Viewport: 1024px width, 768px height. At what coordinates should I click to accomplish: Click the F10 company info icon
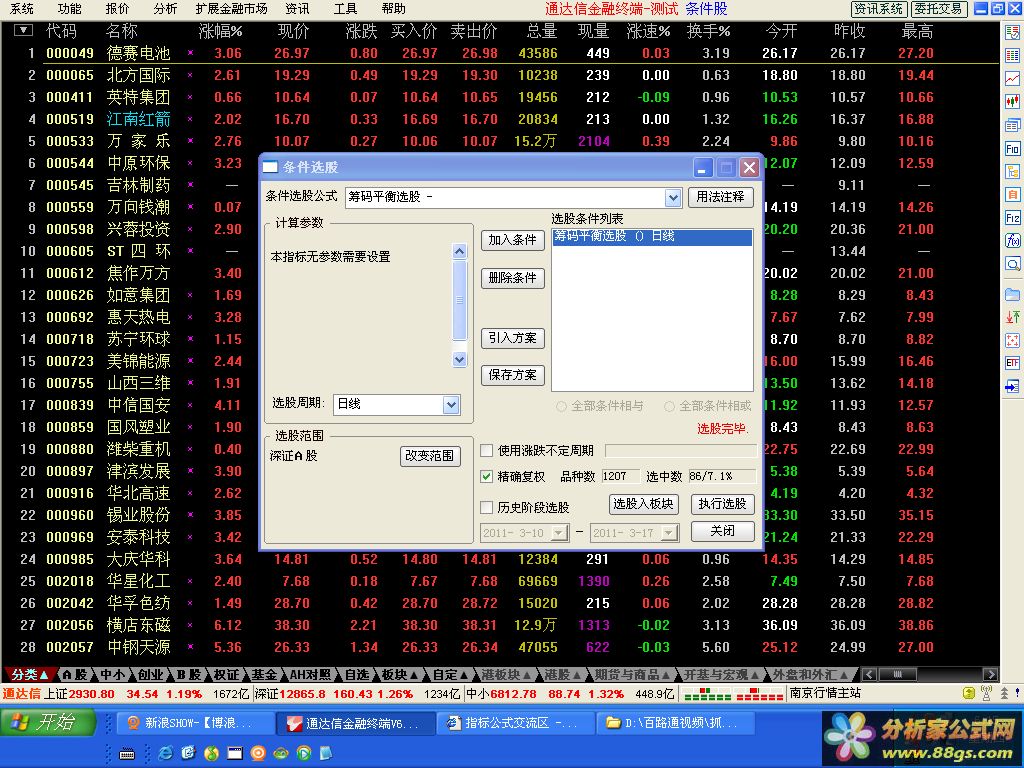1012,149
